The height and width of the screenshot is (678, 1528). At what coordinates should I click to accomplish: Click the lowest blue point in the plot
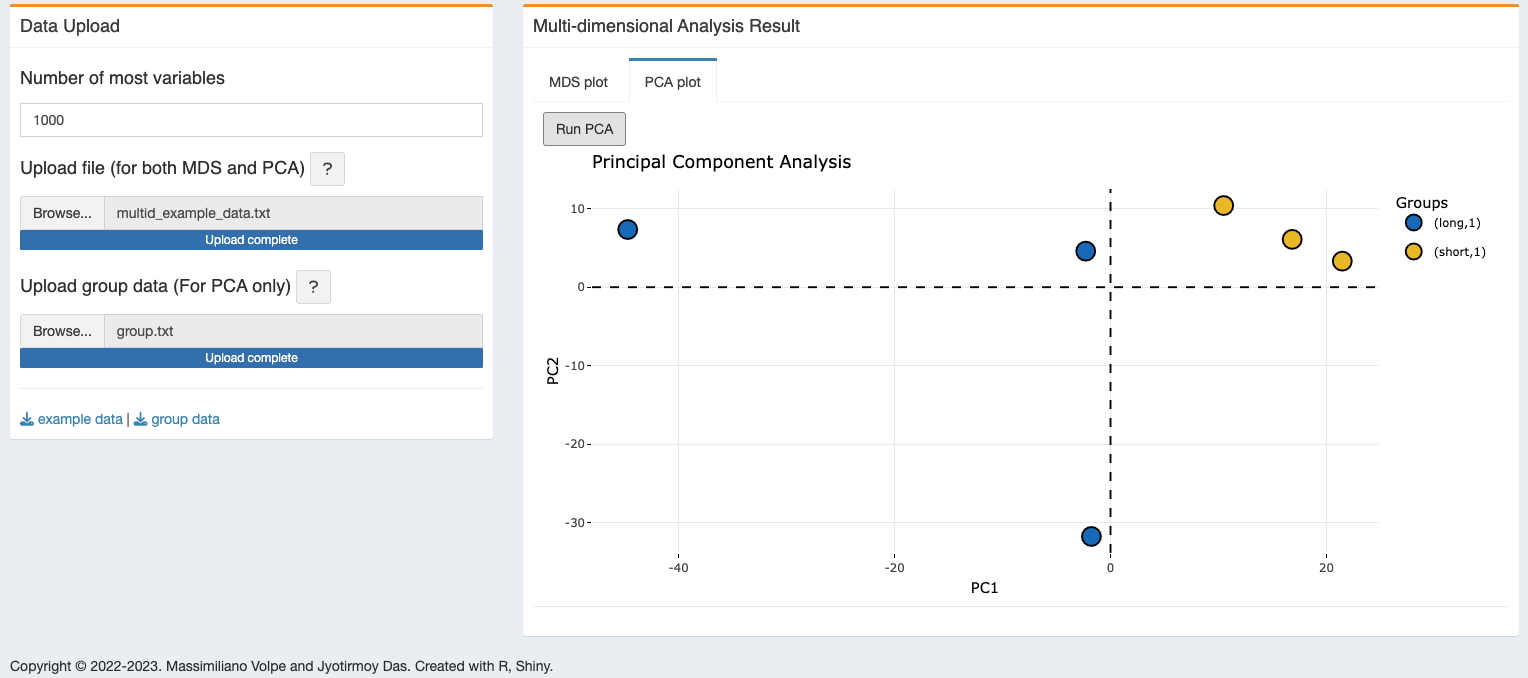click(x=1091, y=537)
